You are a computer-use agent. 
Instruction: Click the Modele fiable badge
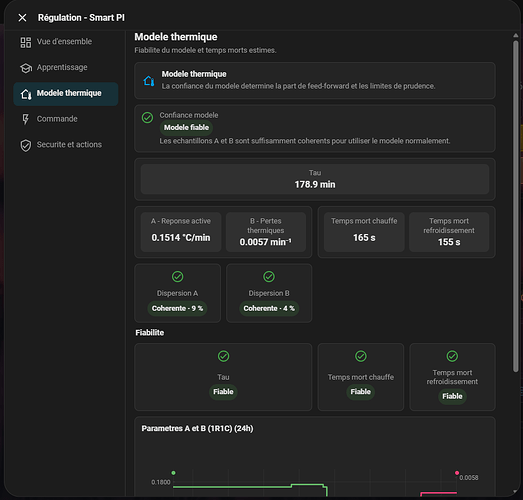point(186,127)
